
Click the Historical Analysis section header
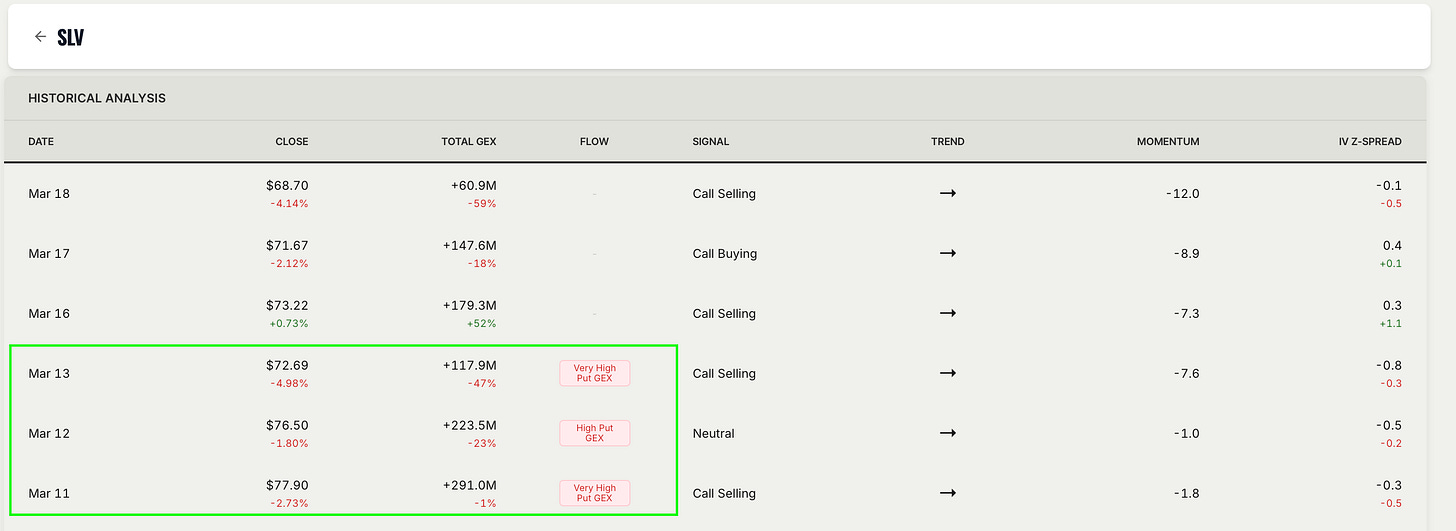97,98
